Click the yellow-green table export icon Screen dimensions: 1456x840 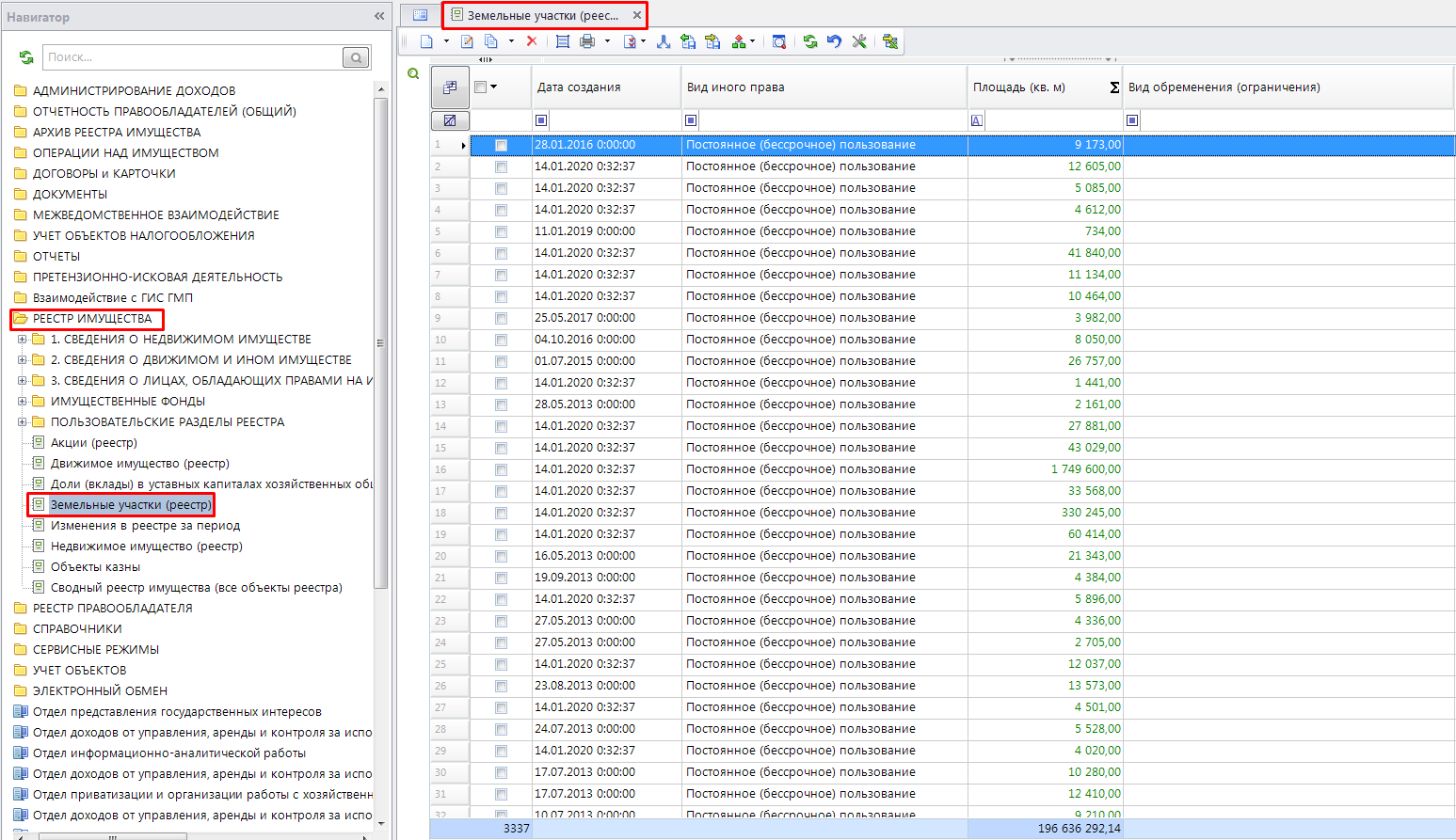point(889,41)
